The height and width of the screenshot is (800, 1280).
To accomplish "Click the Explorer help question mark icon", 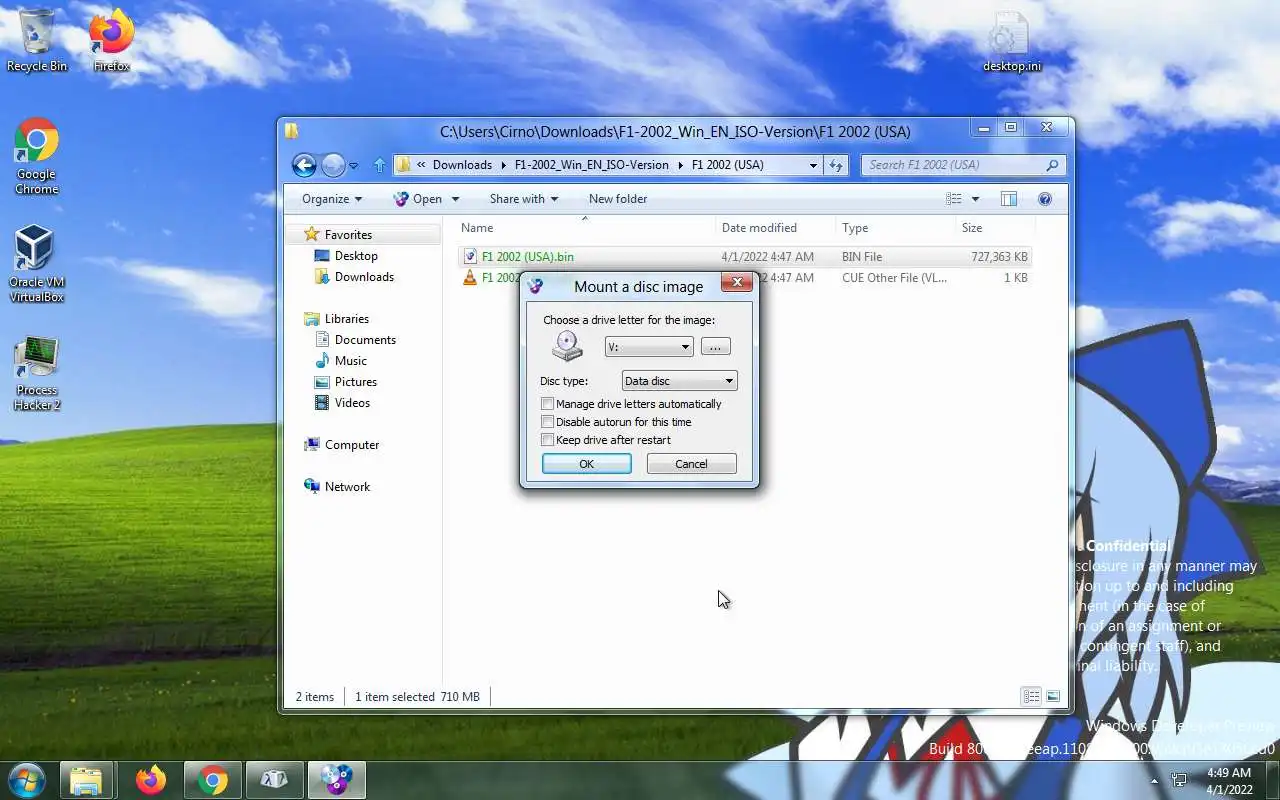I will coord(1045,199).
